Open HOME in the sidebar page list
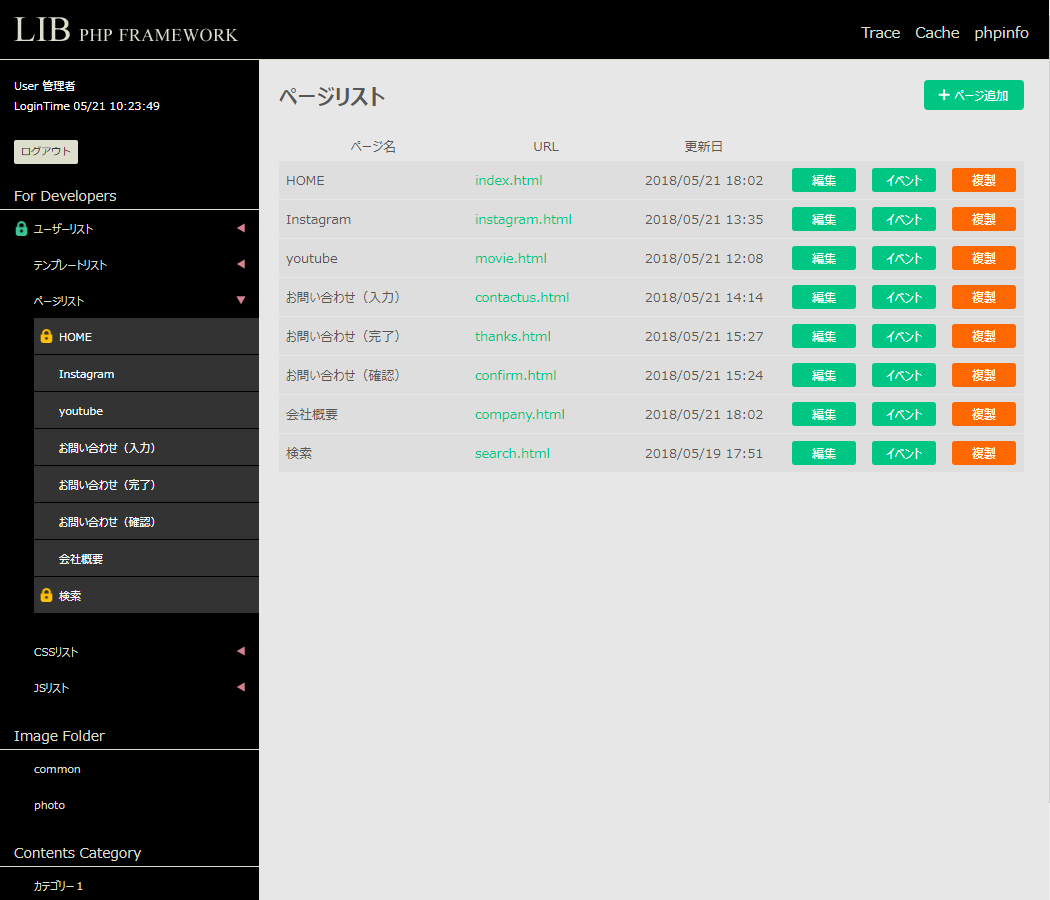Viewport: 1050px width, 900px height. coord(146,337)
